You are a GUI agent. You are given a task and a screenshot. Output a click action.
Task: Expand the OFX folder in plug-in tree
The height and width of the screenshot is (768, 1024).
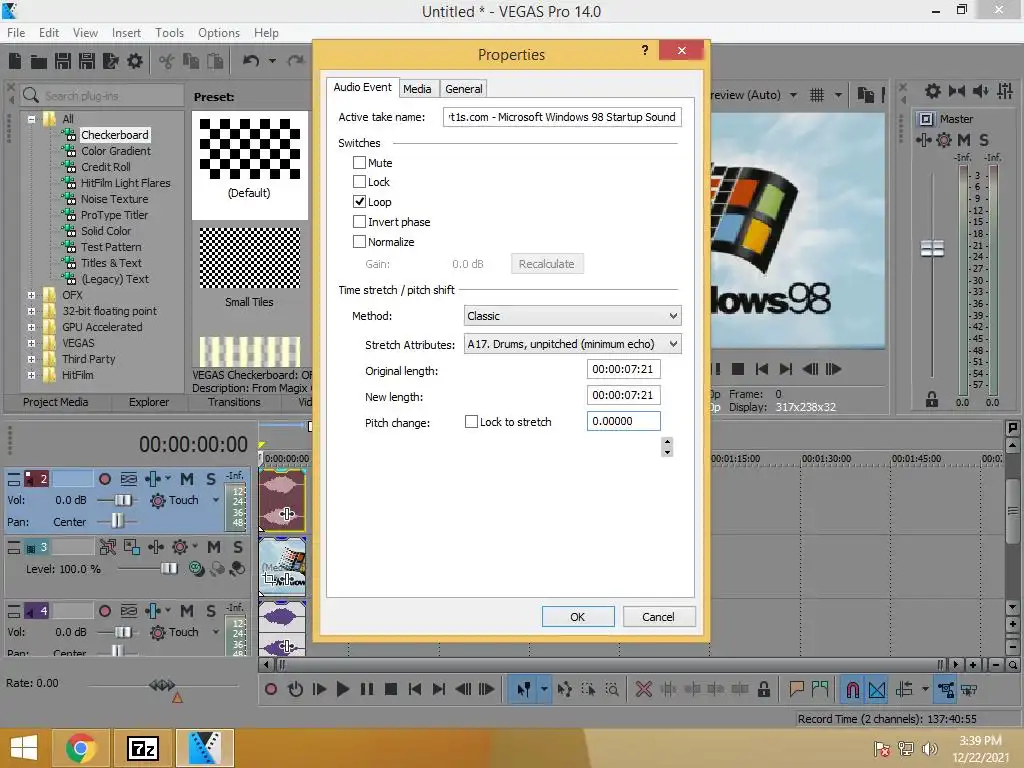pos(31,295)
